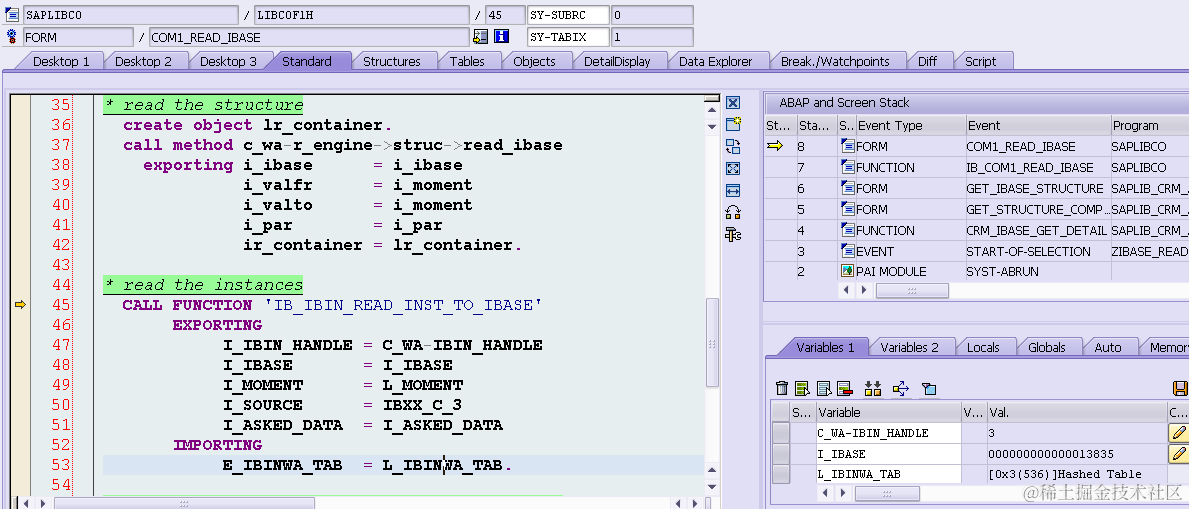Switch to Variables 2 tab
The height and width of the screenshot is (509, 1189).
click(909, 347)
